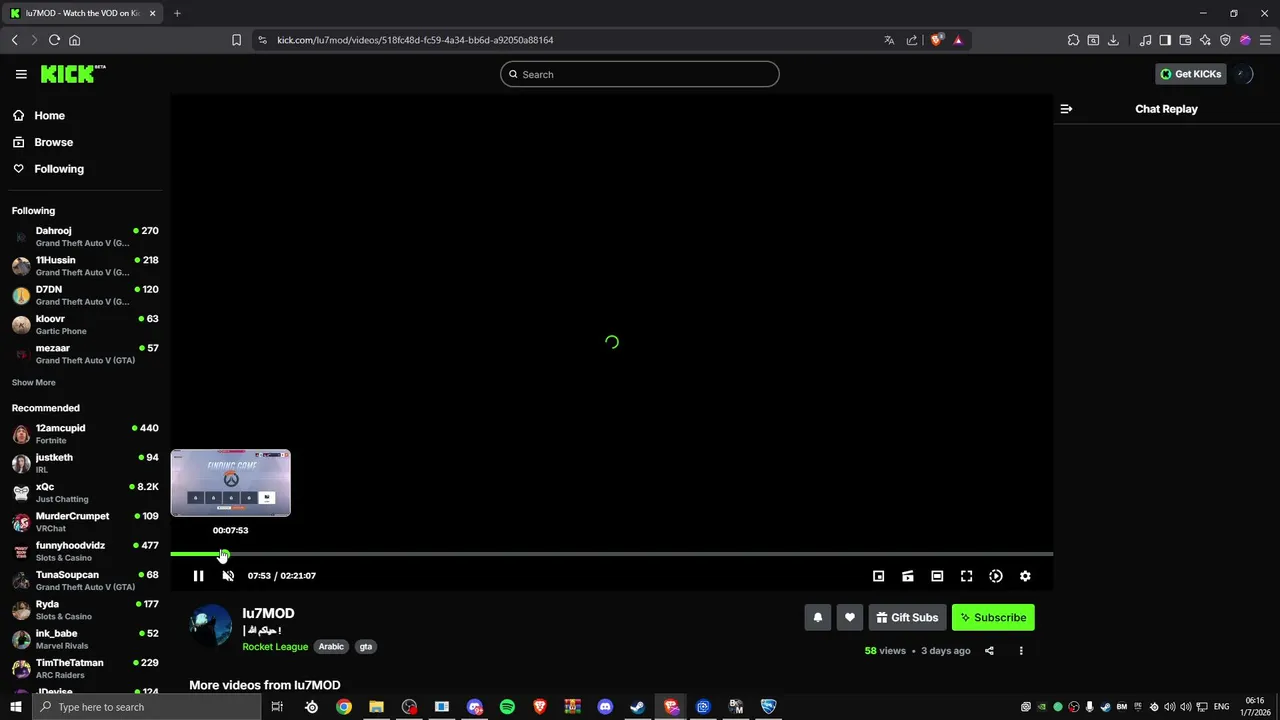
Task: Toggle theater mode in the player
Action: point(937,576)
